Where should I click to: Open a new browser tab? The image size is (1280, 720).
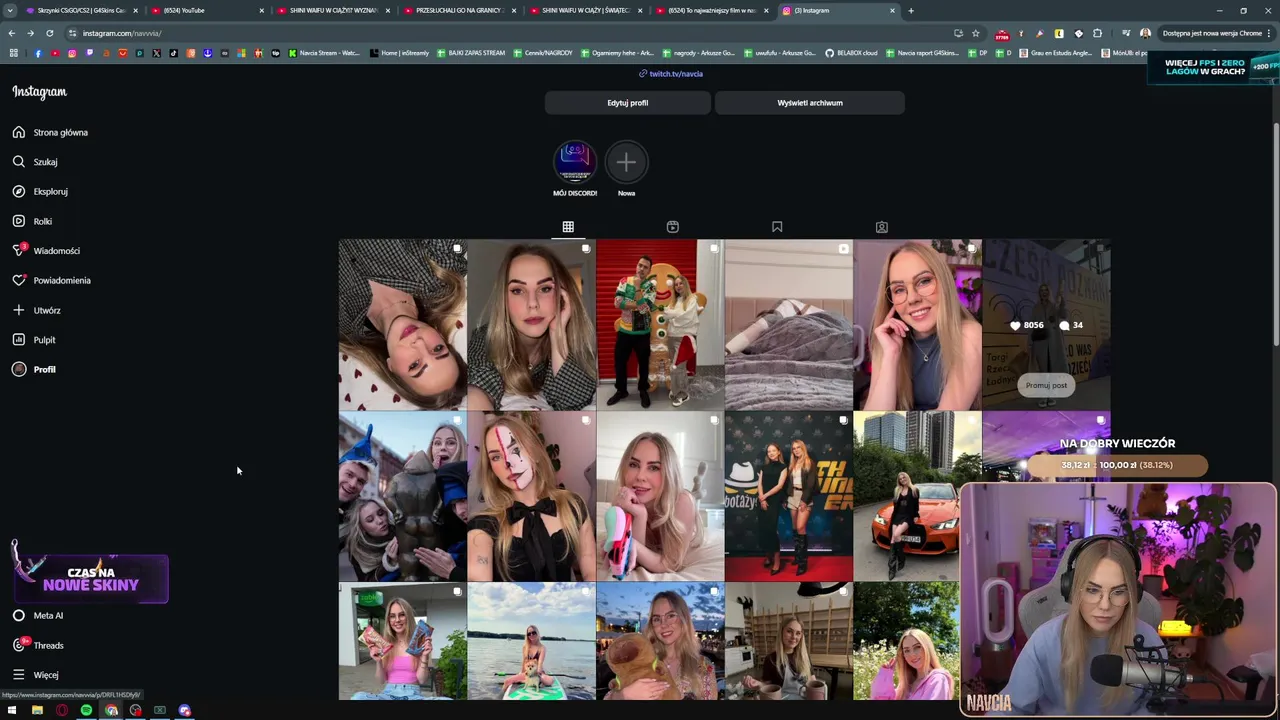pos(911,10)
